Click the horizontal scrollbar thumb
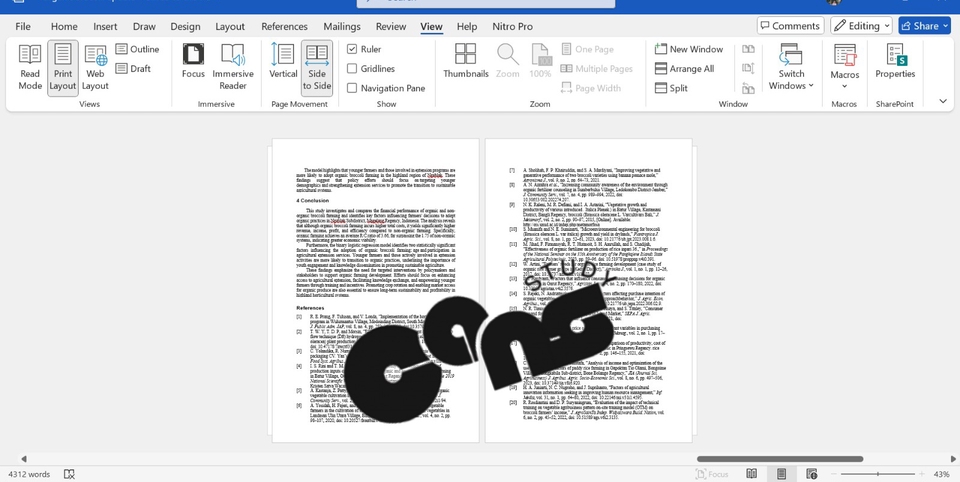This screenshot has width=960, height=482. (x=780, y=459)
